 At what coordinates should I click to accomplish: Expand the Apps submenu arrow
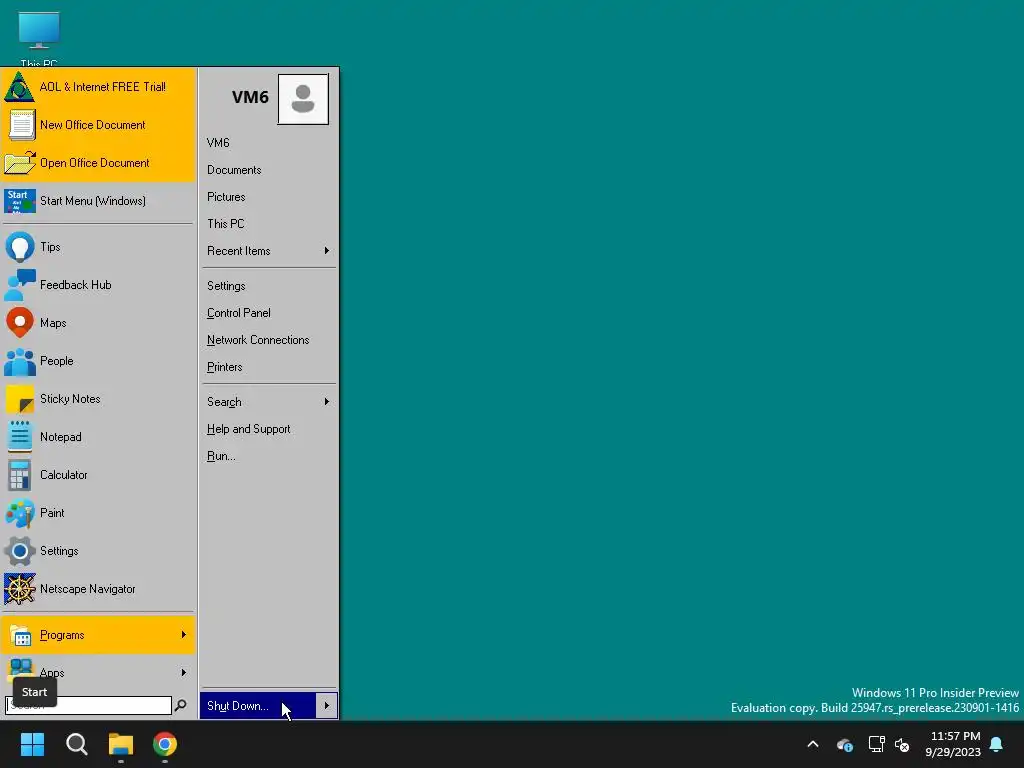184,673
